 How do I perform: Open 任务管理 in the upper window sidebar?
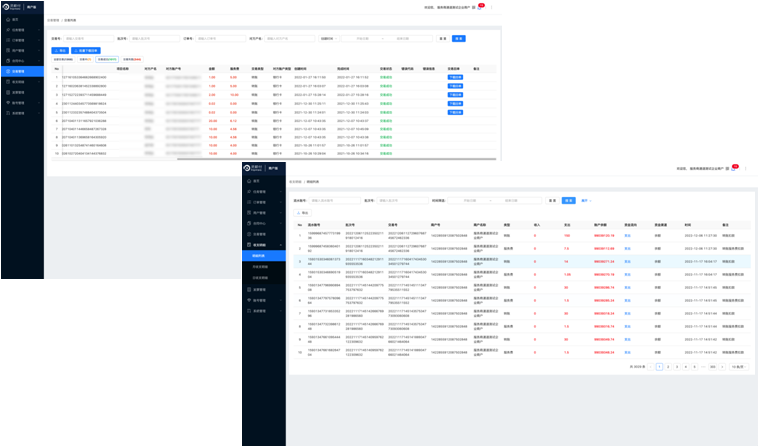click(22, 30)
